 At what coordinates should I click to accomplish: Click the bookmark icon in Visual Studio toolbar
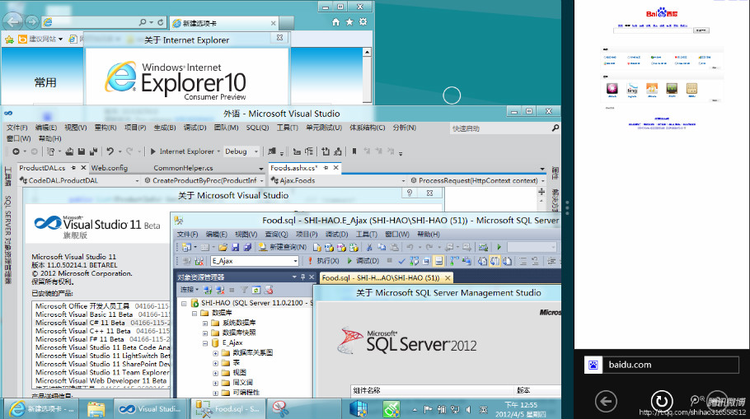(354, 151)
